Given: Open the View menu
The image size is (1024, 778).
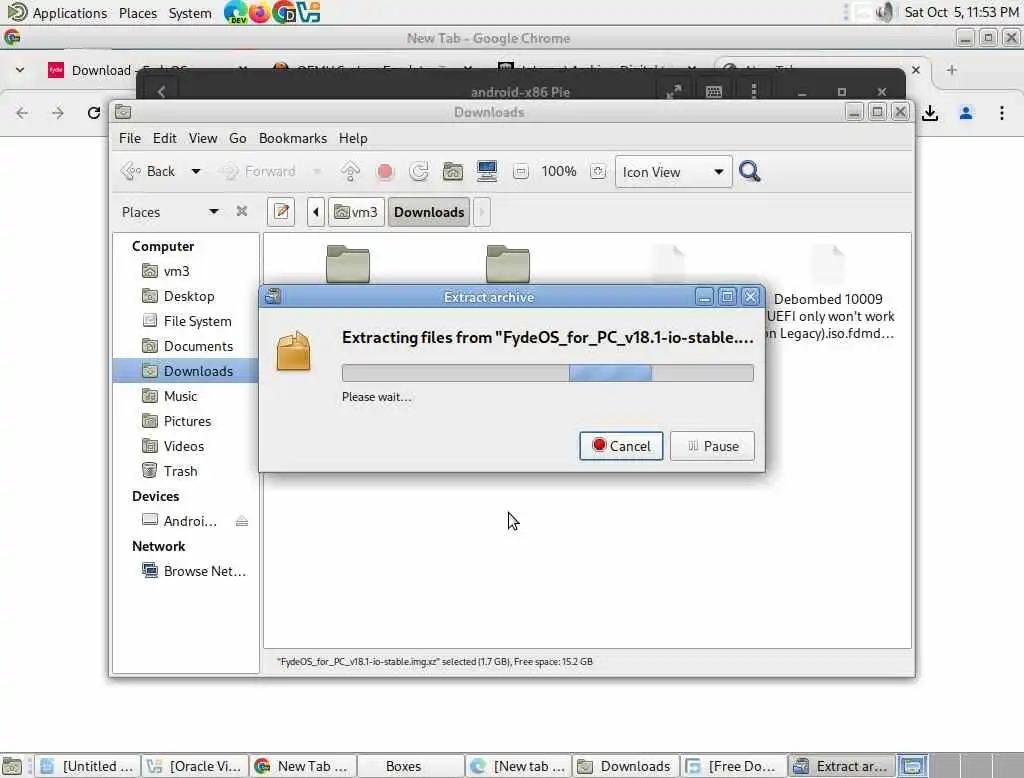Looking at the screenshot, I should pos(203,138).
